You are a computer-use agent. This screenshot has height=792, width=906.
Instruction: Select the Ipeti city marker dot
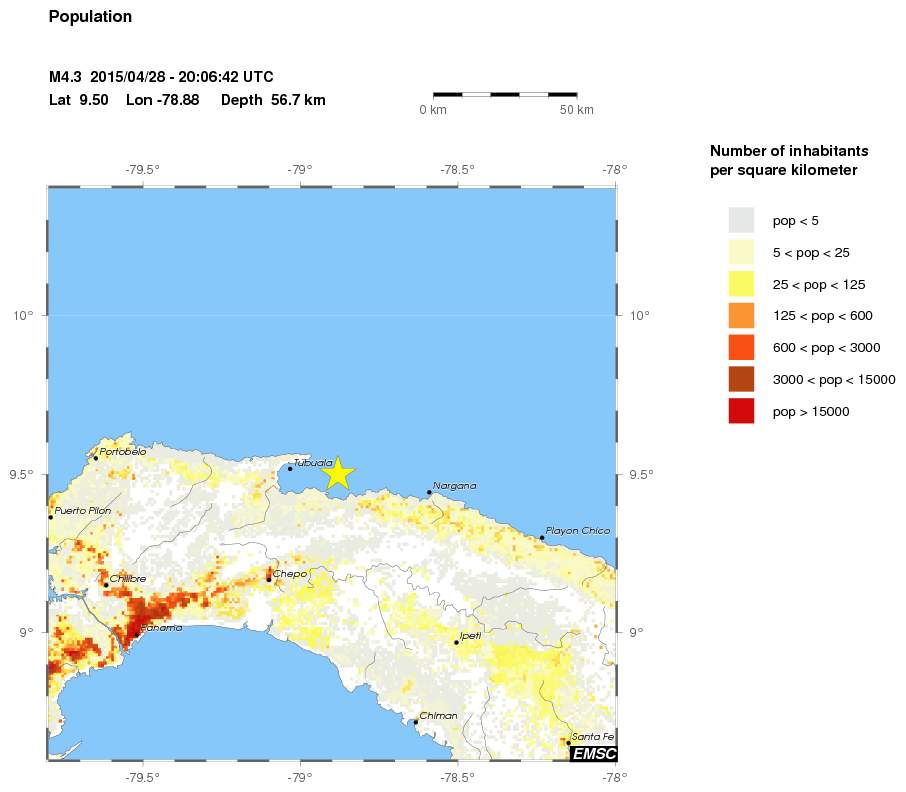(456, 642)
